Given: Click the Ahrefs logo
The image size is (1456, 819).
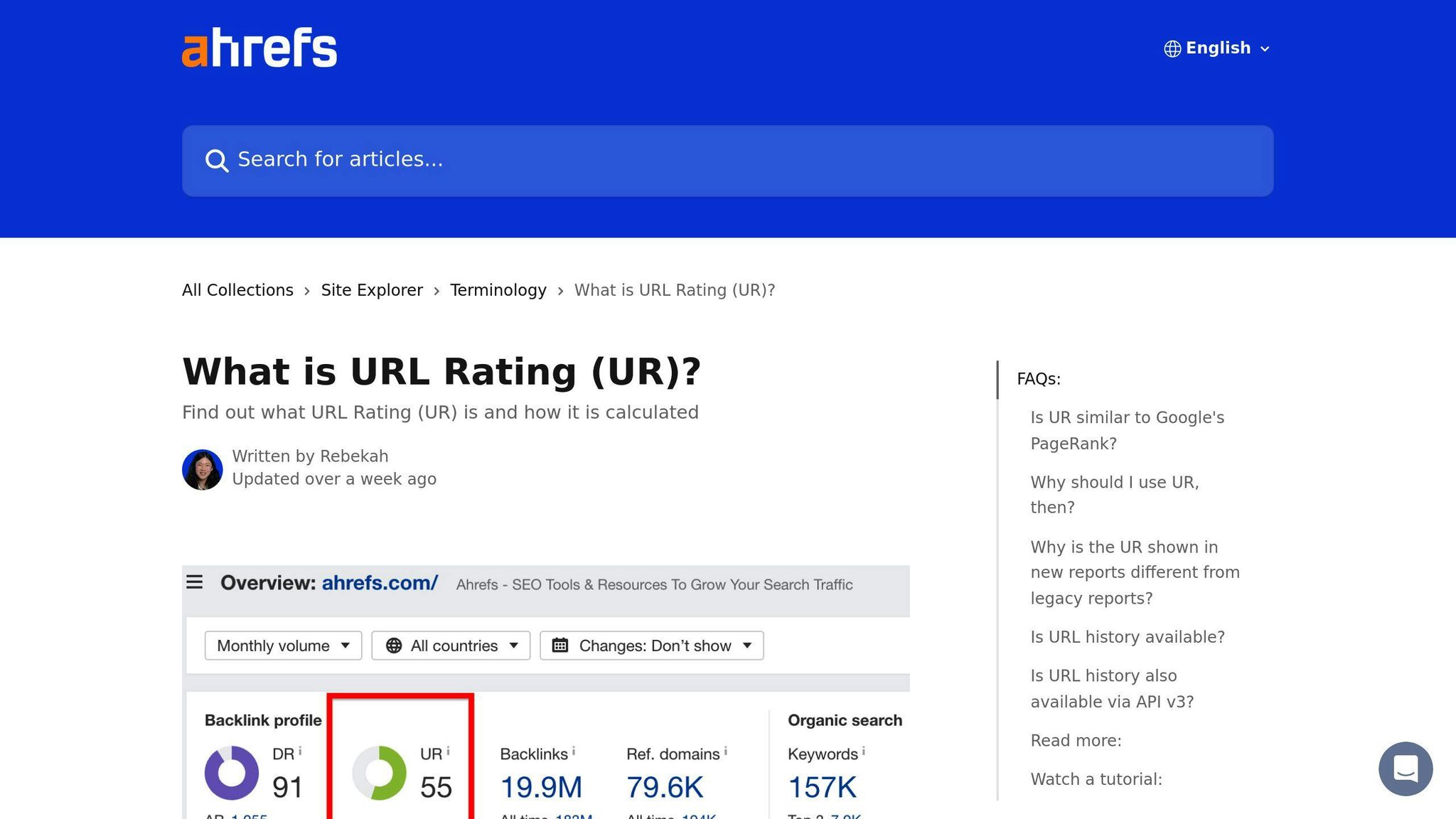Looking at the screenshot, I should click(x=259, y=48).
